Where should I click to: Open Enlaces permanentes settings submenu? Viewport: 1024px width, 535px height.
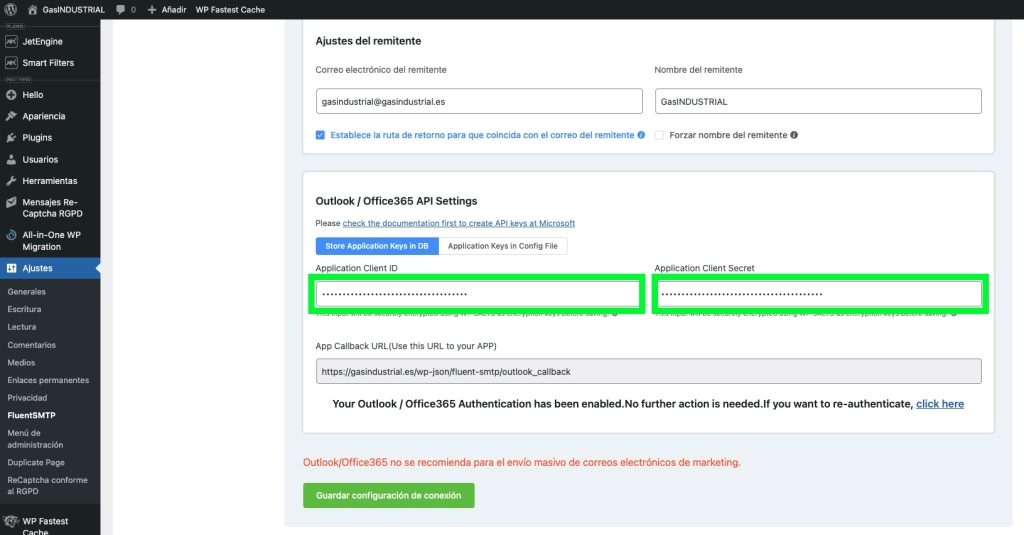click(48, 380)
